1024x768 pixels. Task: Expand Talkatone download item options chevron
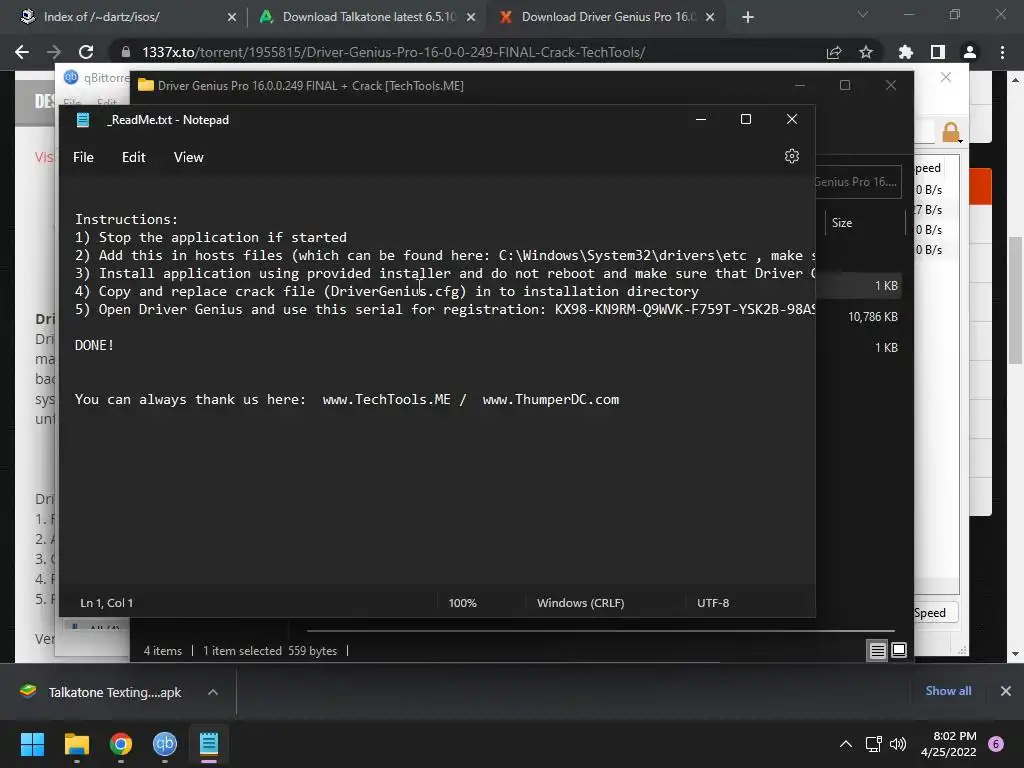[213, 692]
